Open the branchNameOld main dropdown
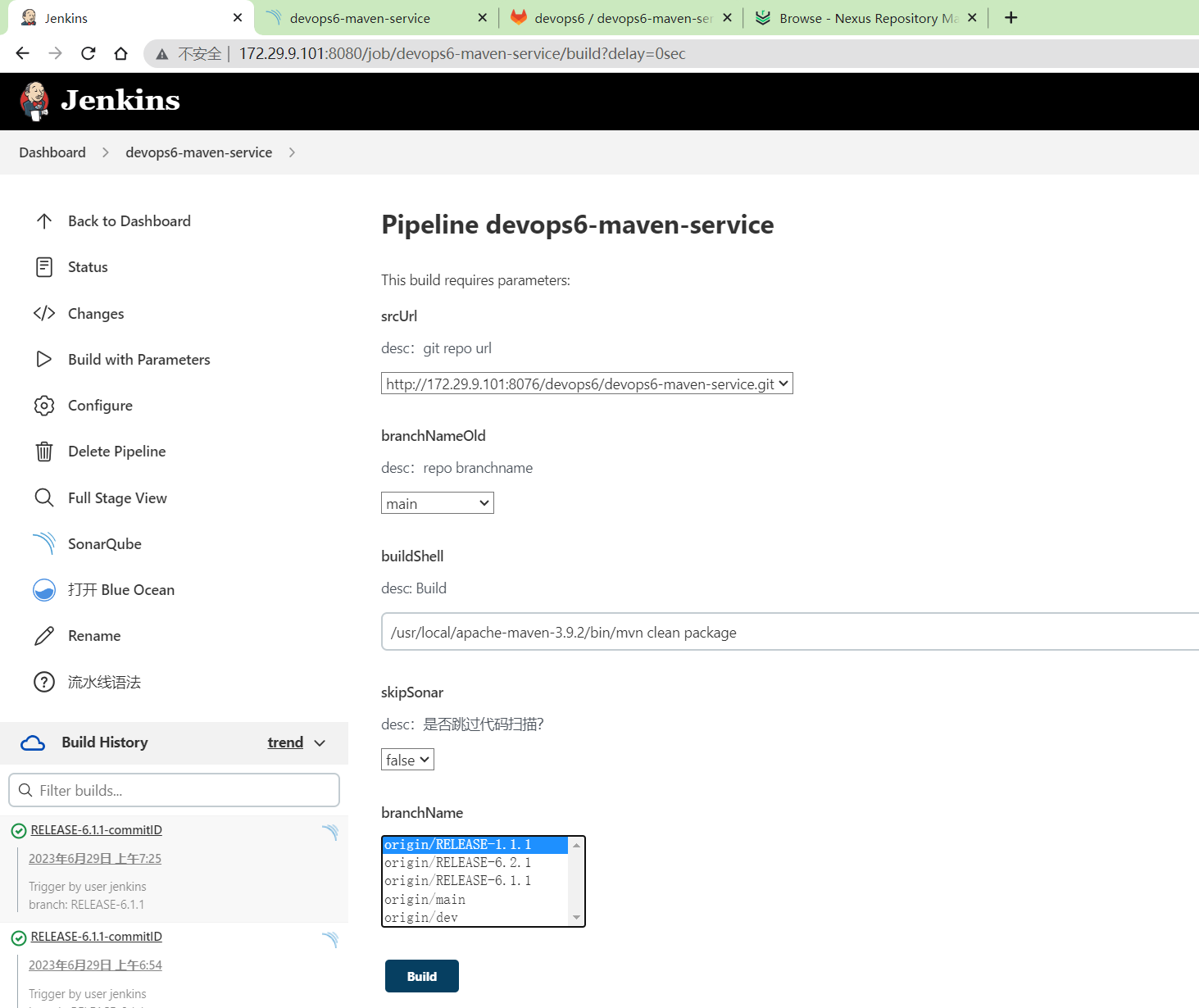This screenshot has height=1008, width=1199. tap(438, 503)
